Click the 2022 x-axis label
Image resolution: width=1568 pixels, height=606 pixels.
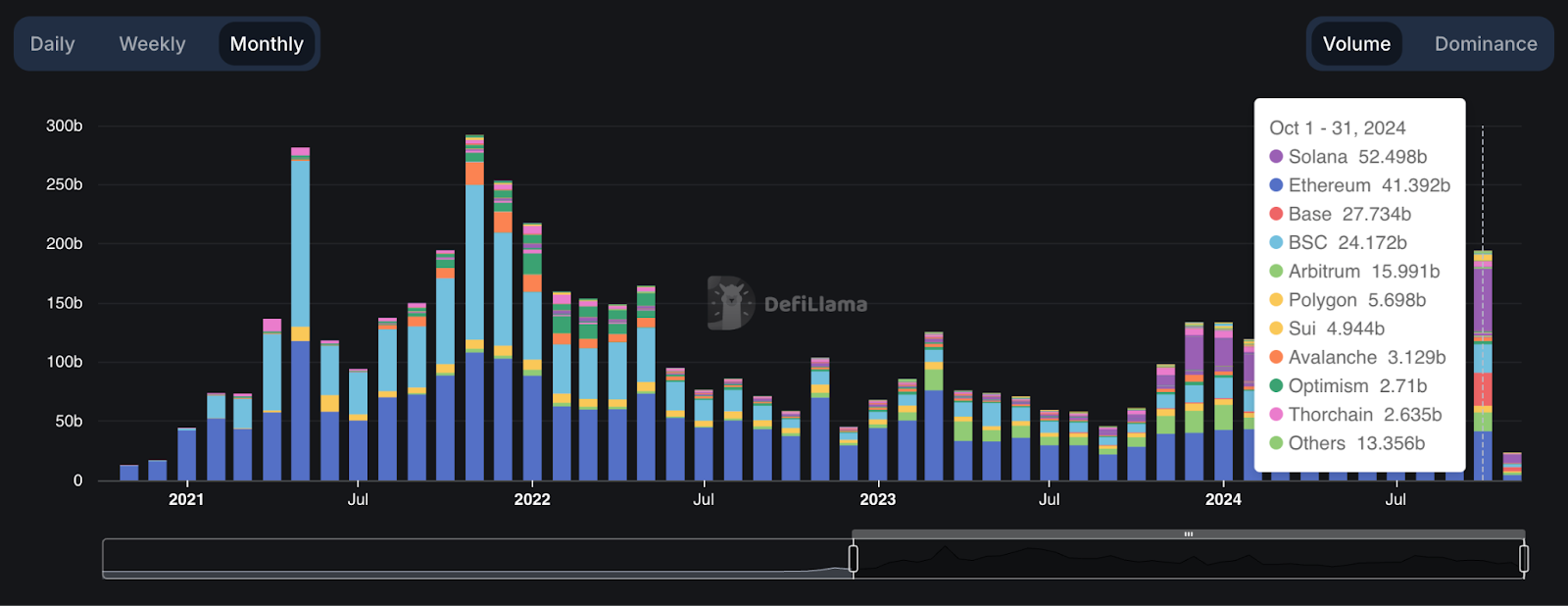pos(532,499)
